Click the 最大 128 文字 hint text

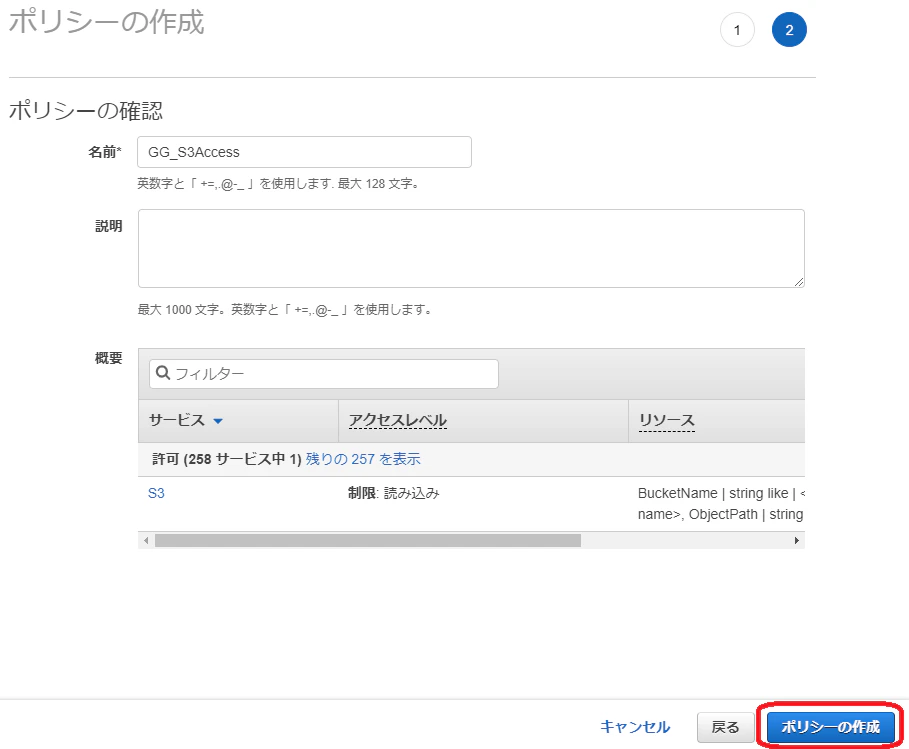pos(278,184)
